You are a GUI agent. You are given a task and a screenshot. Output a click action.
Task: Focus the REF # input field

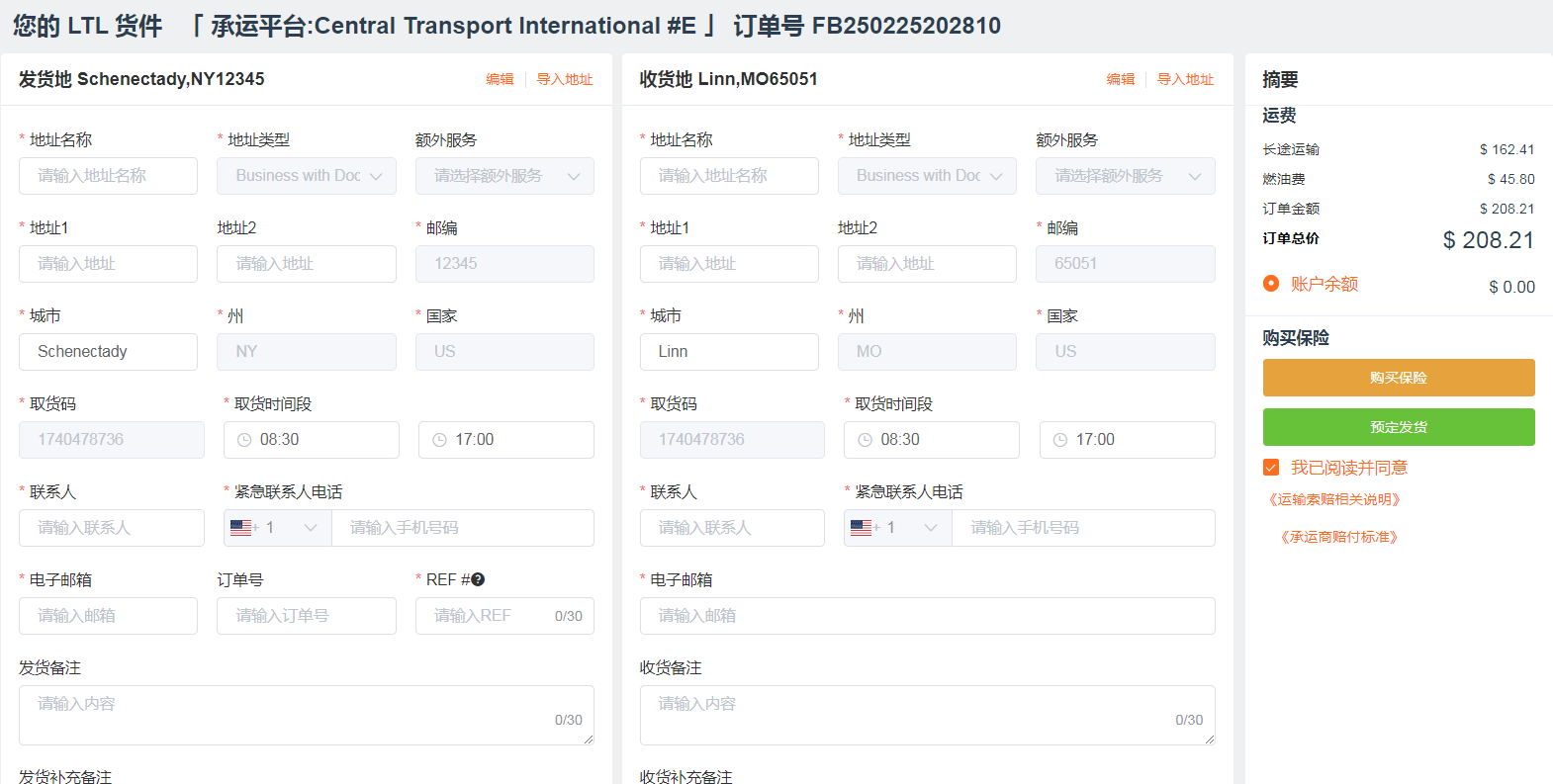(504, 616)
